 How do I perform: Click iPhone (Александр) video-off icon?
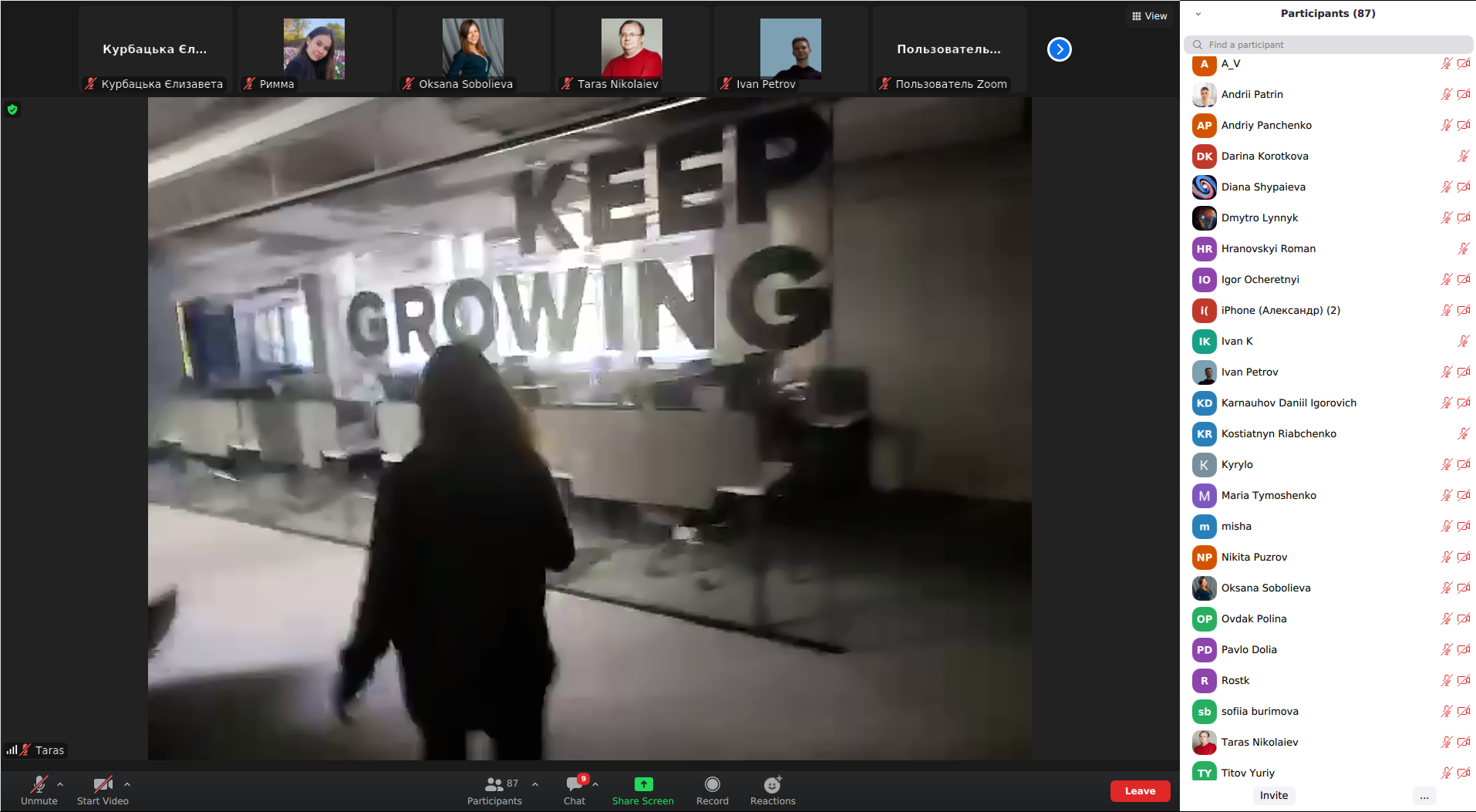(x=1464, y=310)
